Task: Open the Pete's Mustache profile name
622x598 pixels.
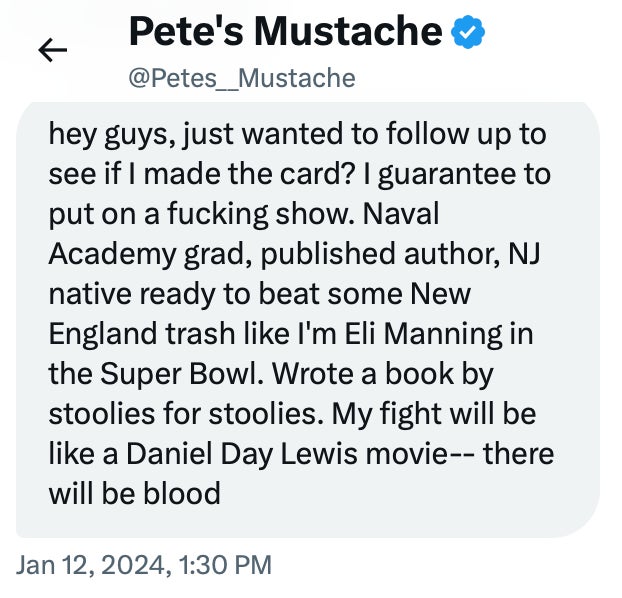Action: 285,32
